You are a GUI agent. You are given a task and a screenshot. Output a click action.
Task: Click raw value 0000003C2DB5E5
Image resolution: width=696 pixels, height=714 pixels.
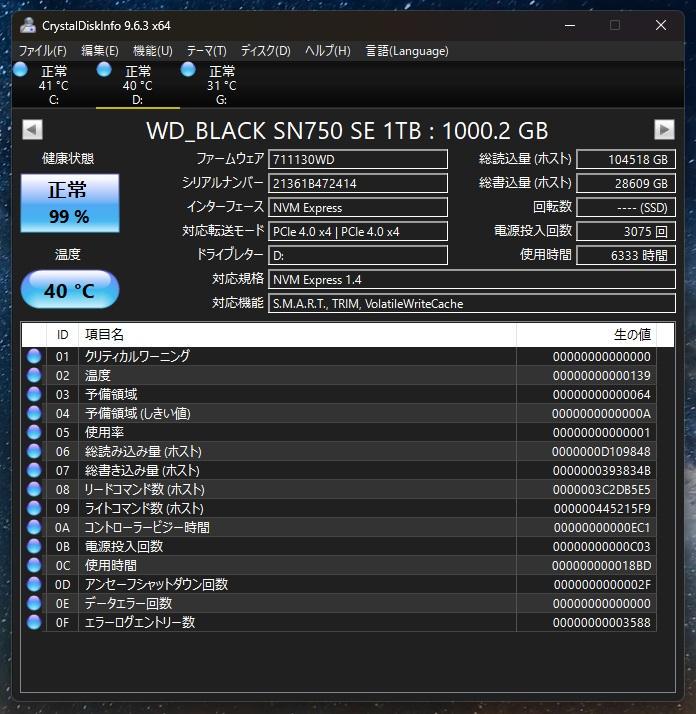point(601,490)
